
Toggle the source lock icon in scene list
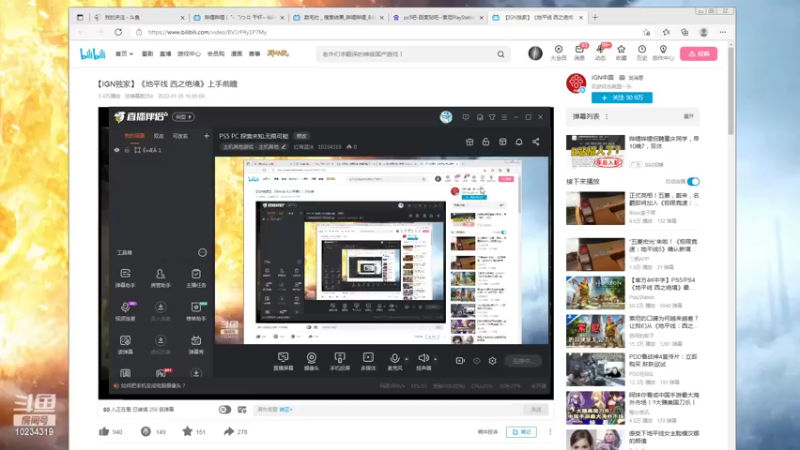coord(127,150)
